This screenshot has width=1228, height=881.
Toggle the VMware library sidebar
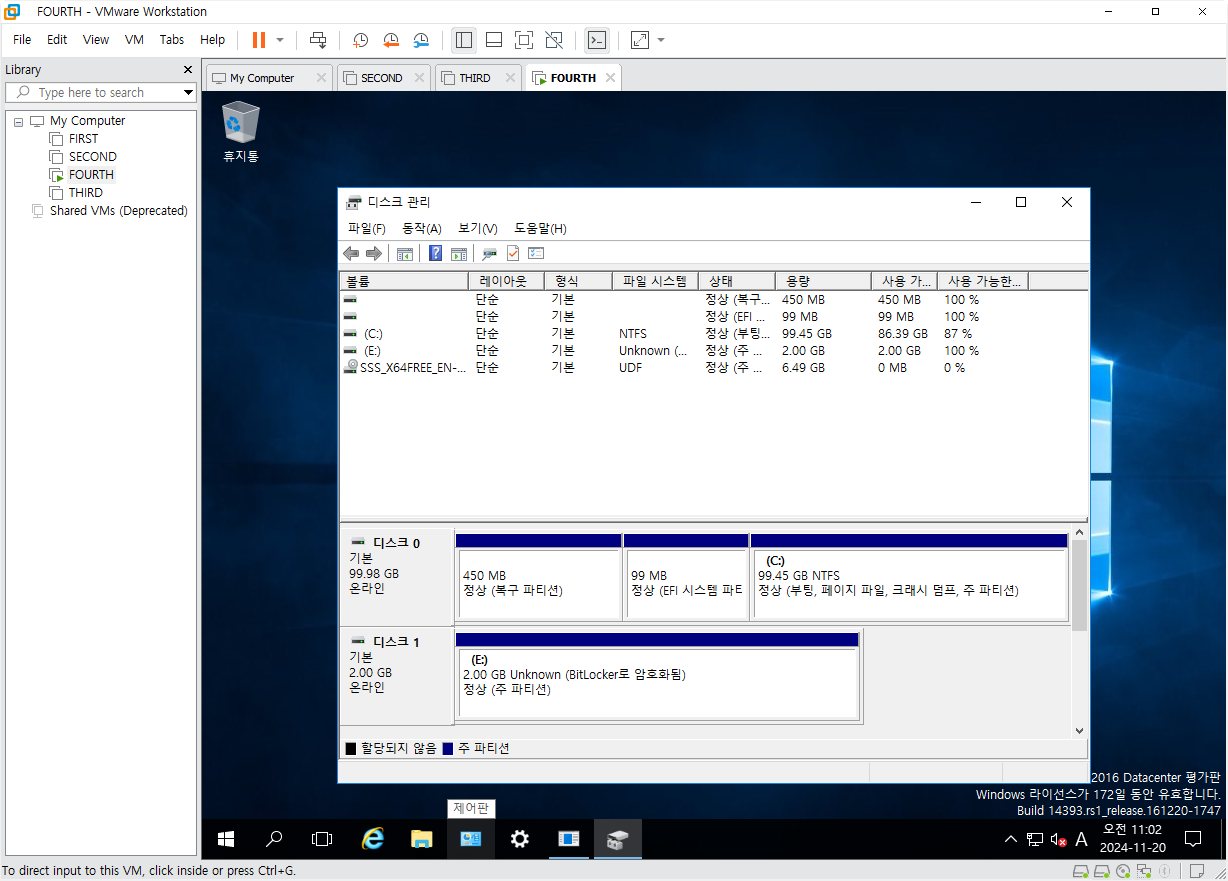464,40
